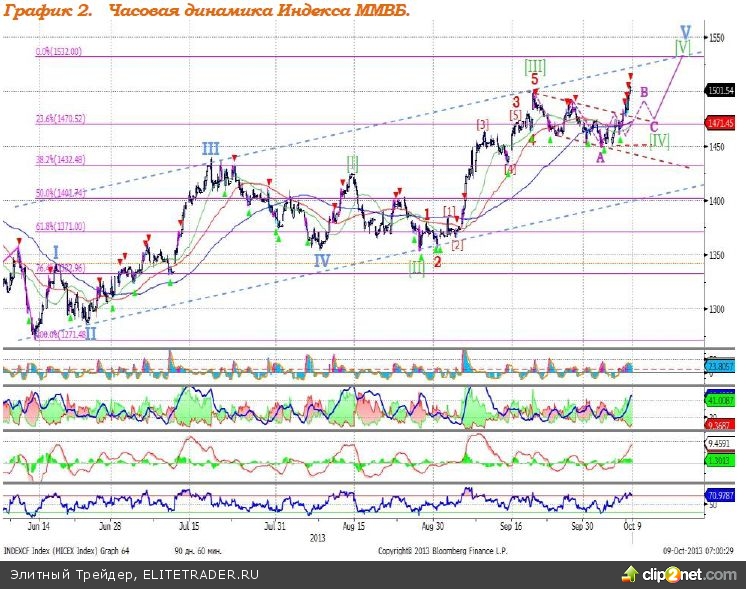Click the blue V label at top right
The width and height of the screenshot is (746, 589).
685,31
